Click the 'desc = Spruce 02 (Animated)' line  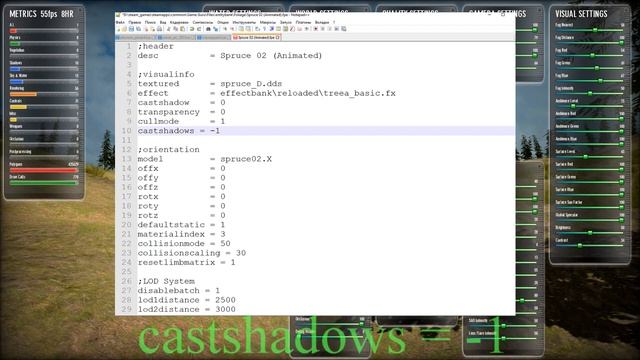coord(230,56)
